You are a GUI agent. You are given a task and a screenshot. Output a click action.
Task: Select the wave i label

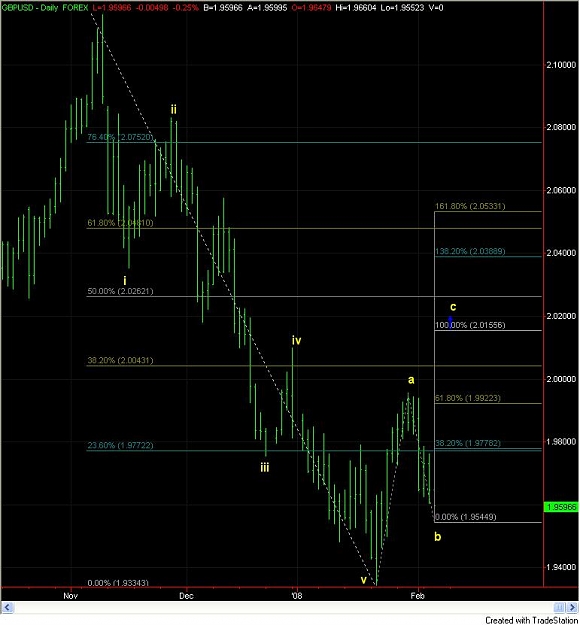[x=125, y=280]
